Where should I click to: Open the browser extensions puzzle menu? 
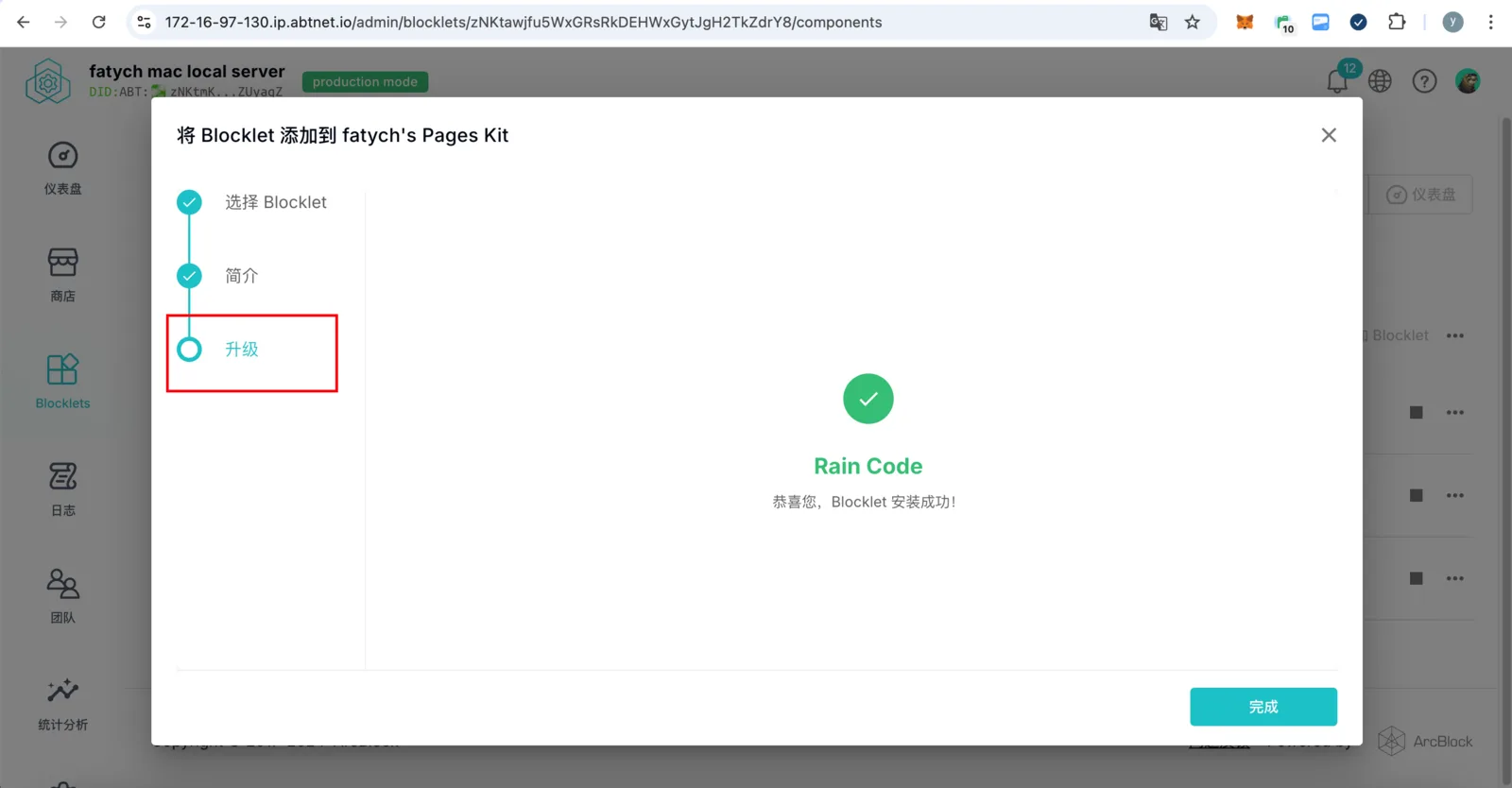tap(1397, 22)
